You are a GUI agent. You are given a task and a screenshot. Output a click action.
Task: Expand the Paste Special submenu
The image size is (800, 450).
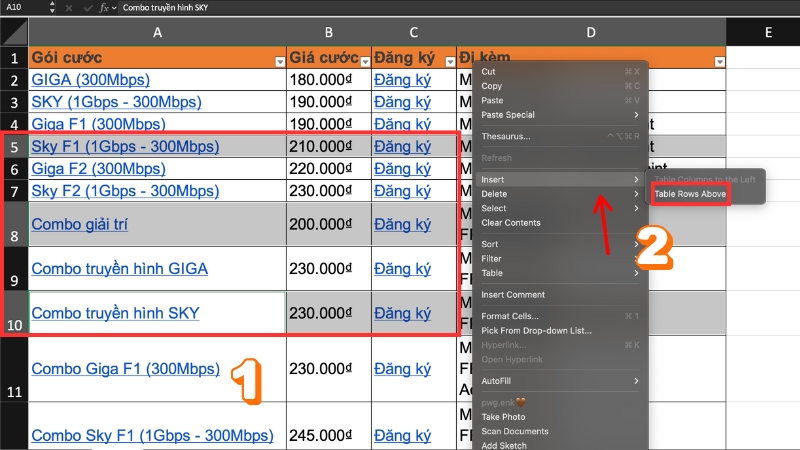pyautogui.click(x=560, y=115)
